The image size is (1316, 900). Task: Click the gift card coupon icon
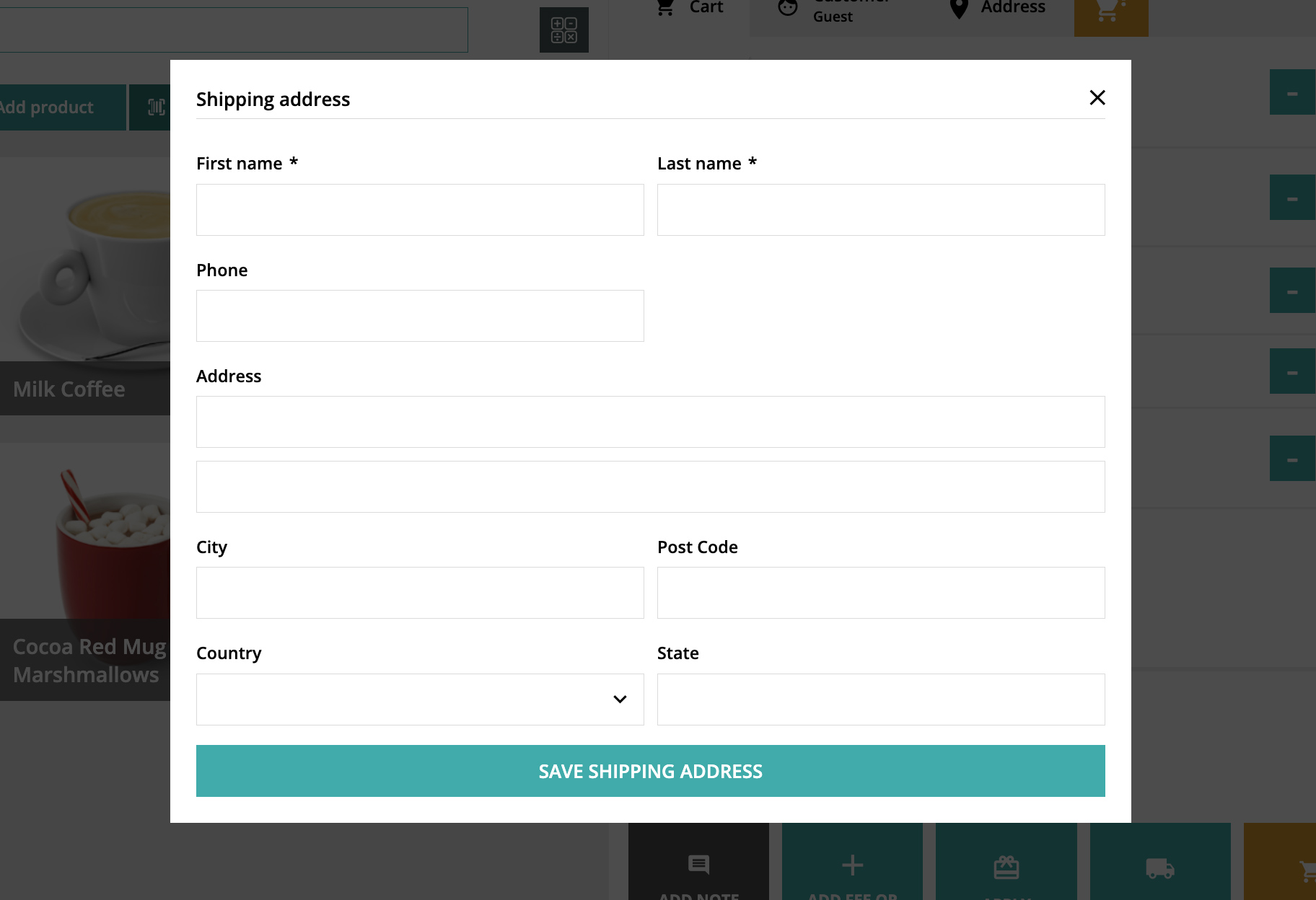click(x=1006, y=867)
